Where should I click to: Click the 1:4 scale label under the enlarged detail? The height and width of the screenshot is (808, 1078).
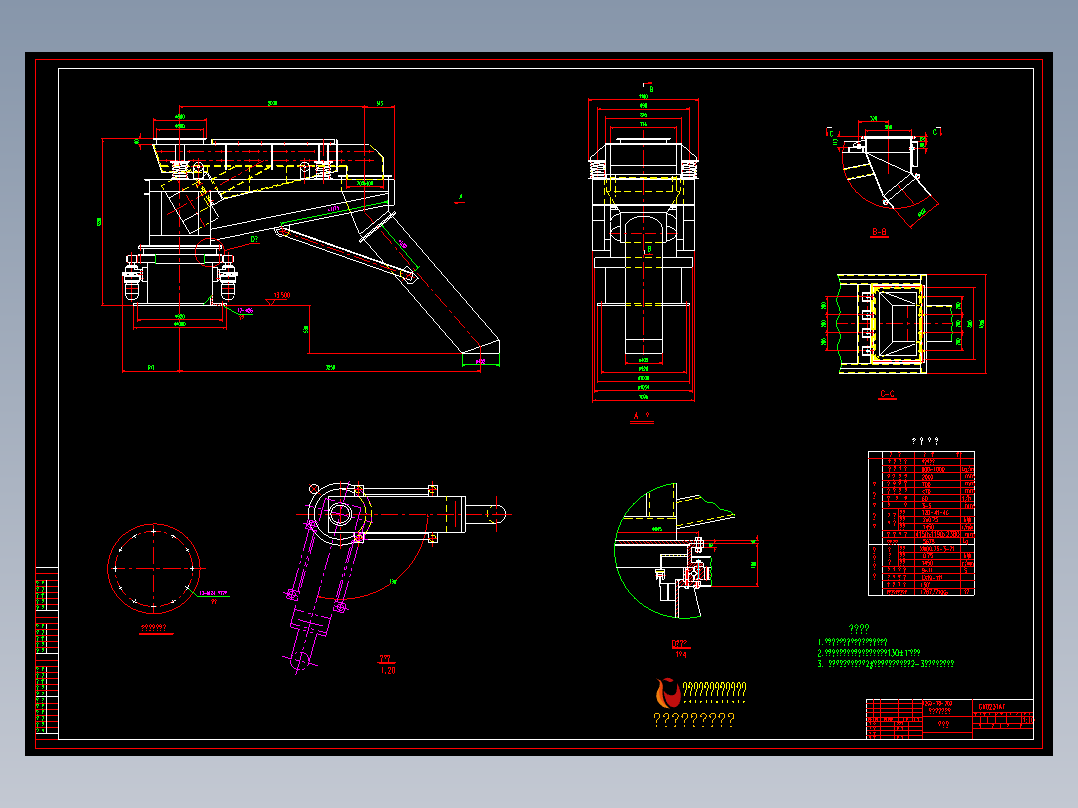(681, 655)
